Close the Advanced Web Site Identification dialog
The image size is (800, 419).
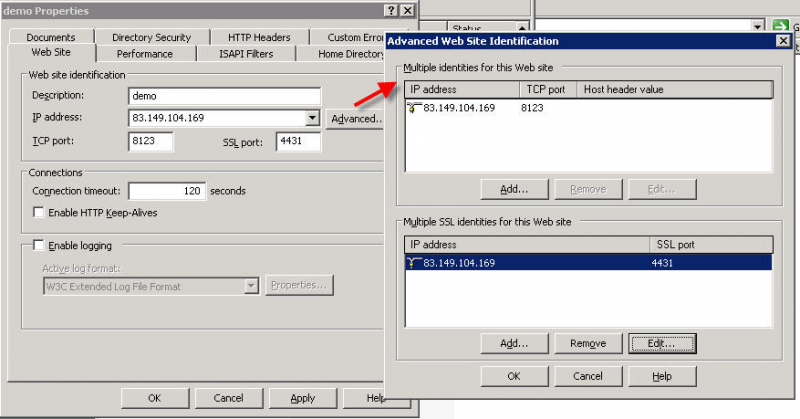(783, 41)
